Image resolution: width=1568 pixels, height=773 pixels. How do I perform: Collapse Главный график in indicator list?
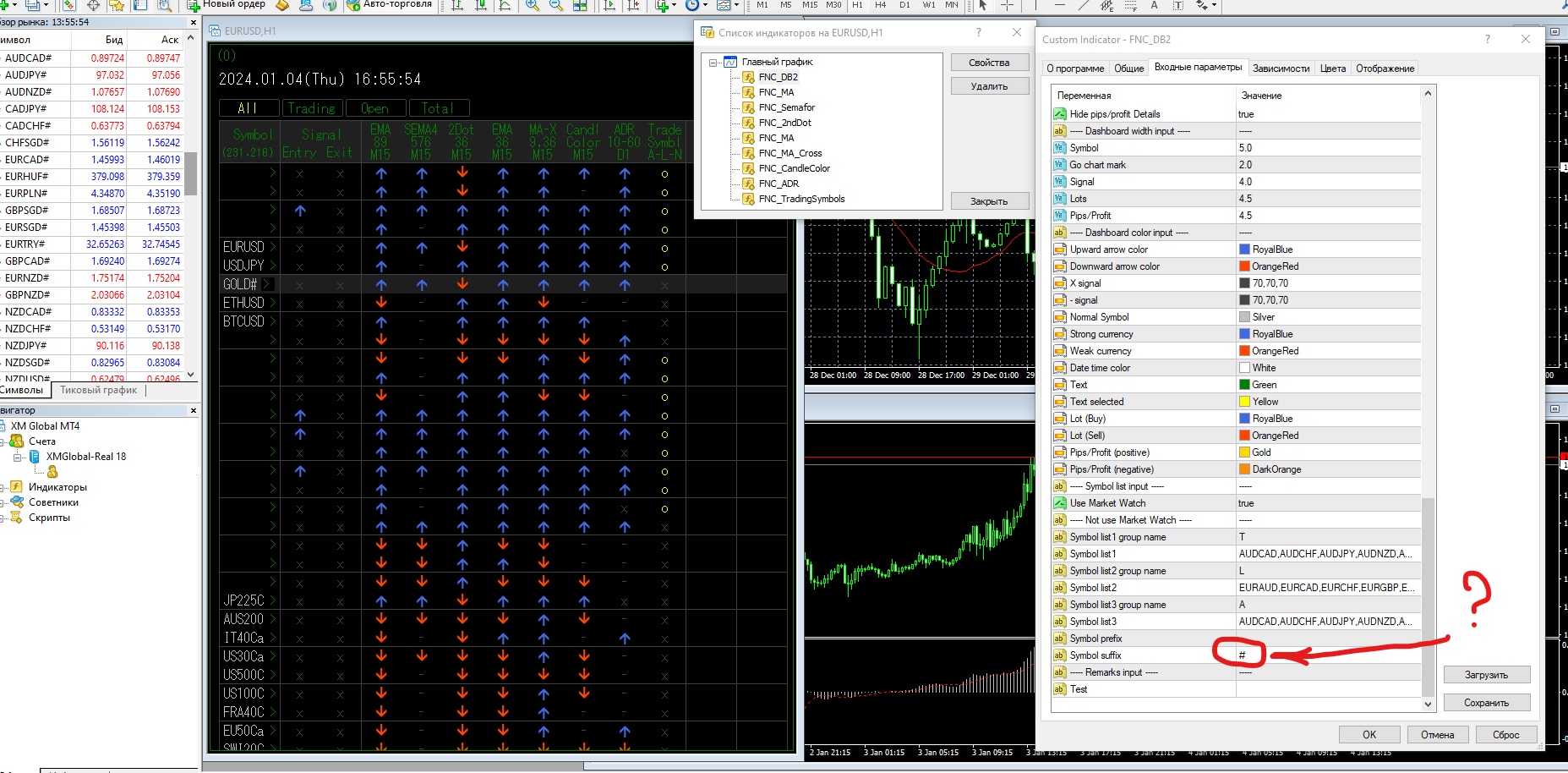coord(713,63)
